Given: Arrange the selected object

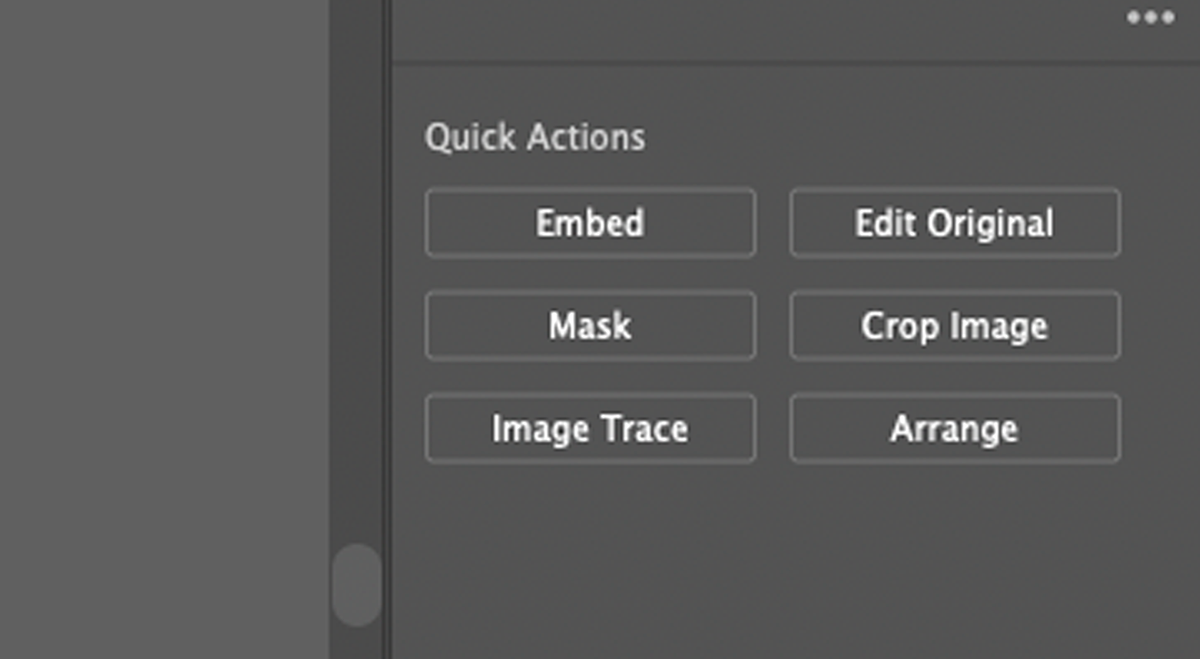Looking at the screenshot, I should [x=954, y=428].
